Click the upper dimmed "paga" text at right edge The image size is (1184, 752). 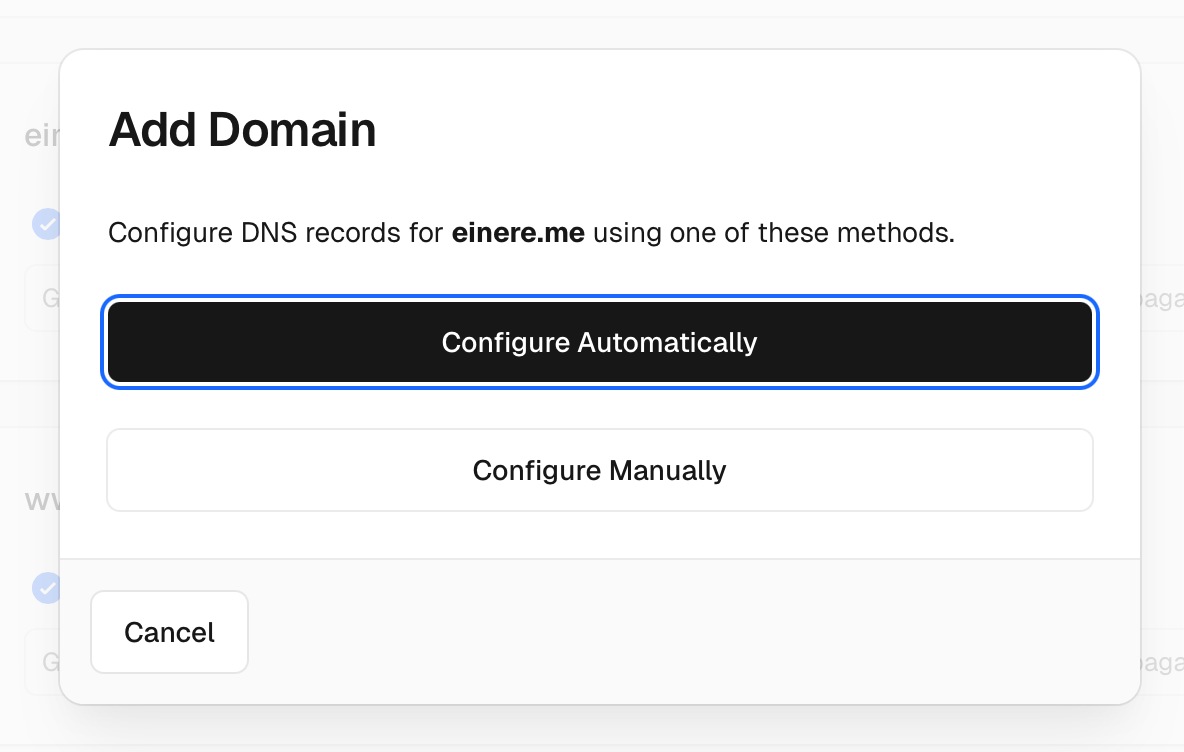pyautogui.click(x=1161, y=298)
